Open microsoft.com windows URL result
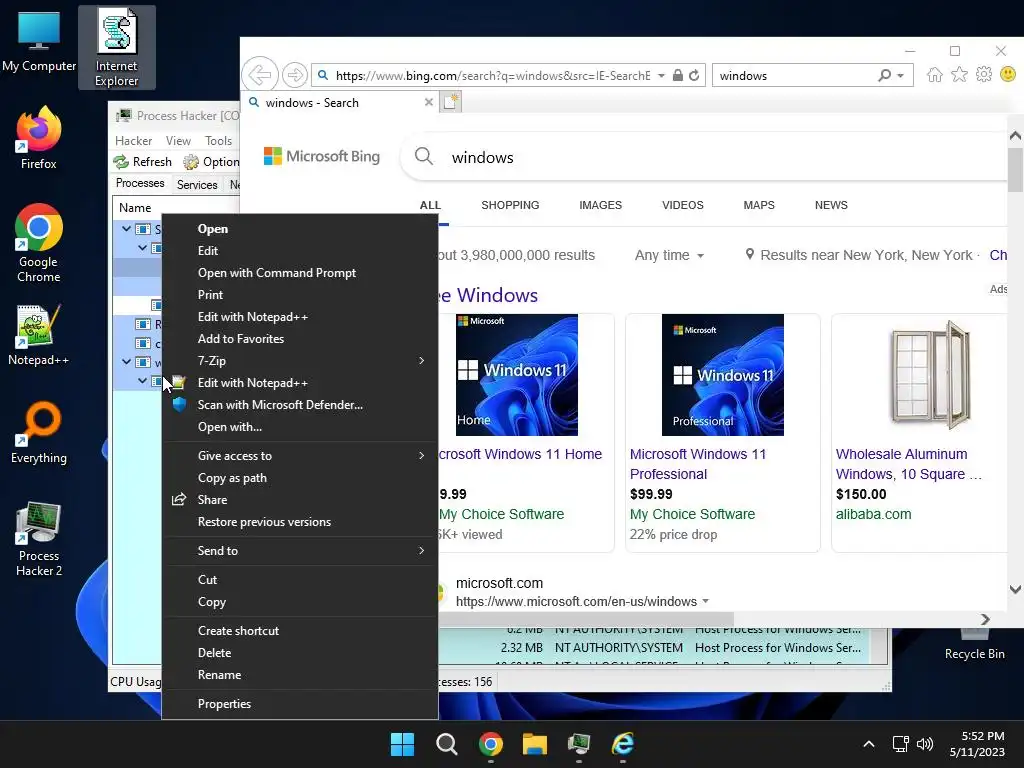Image resolution: width=1024 pixels, height=768 pixels. click(x=576, y=601)
